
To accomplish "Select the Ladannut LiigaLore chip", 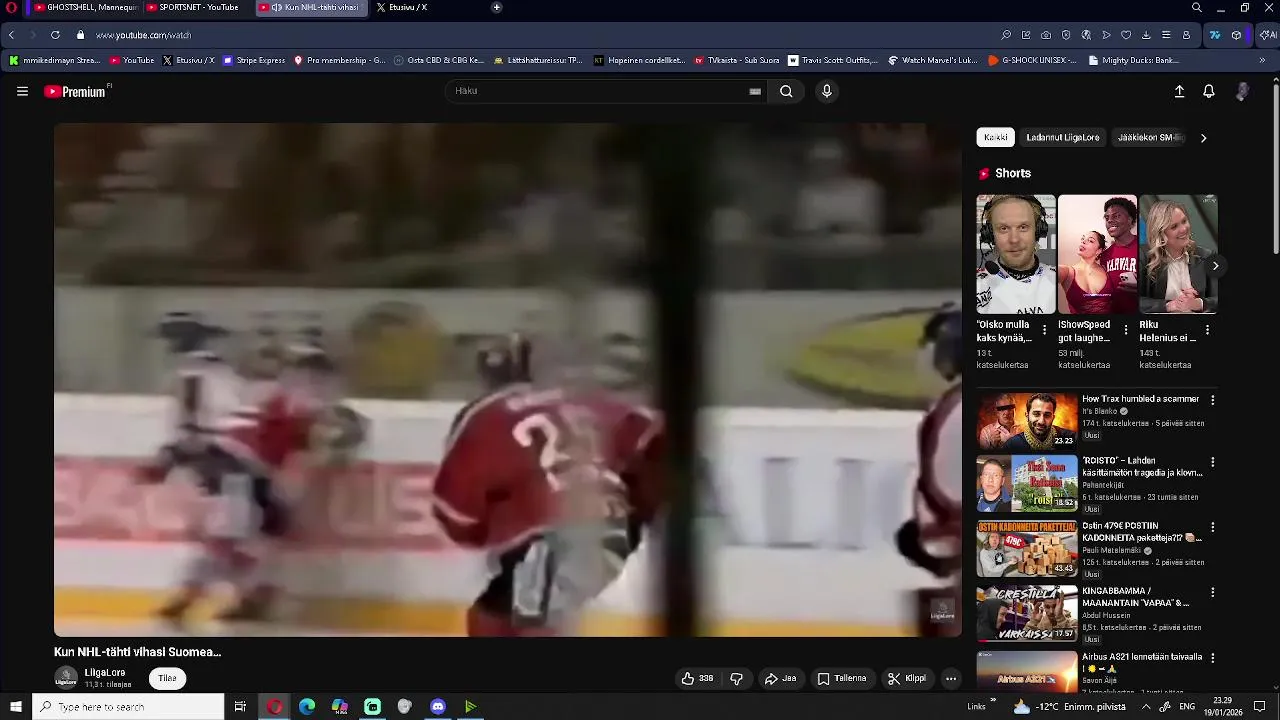I will point(1063,137).
